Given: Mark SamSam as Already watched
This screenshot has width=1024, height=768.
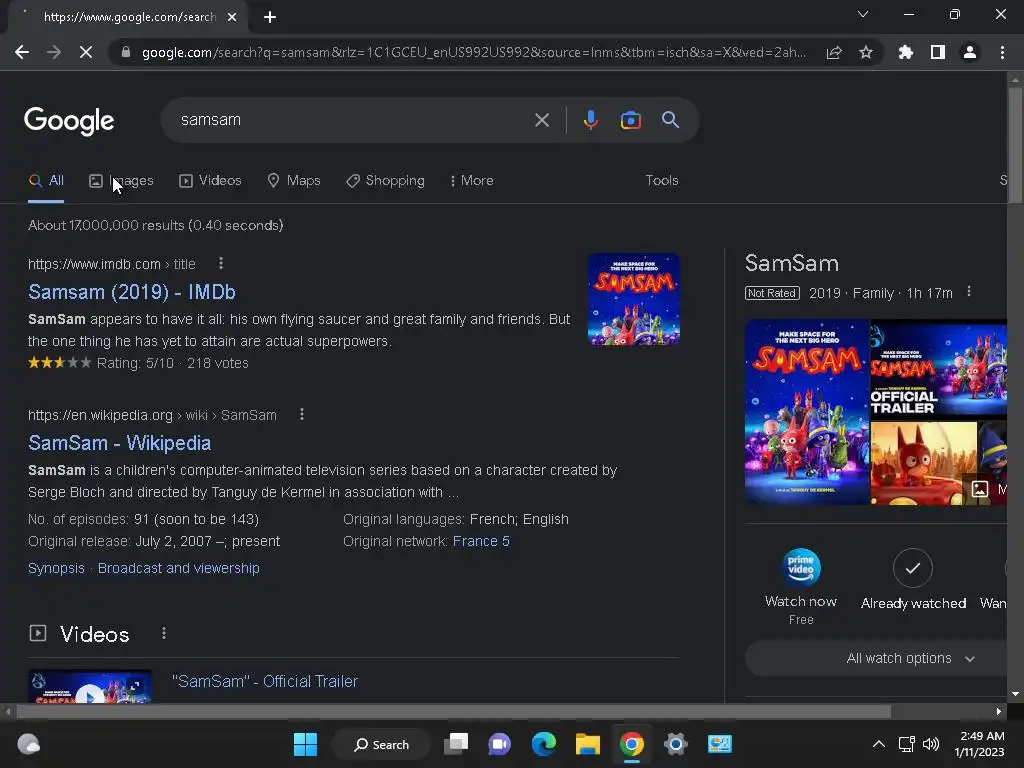Looking at the screenshot, I should pyautogui.click(x=913, y=580).
